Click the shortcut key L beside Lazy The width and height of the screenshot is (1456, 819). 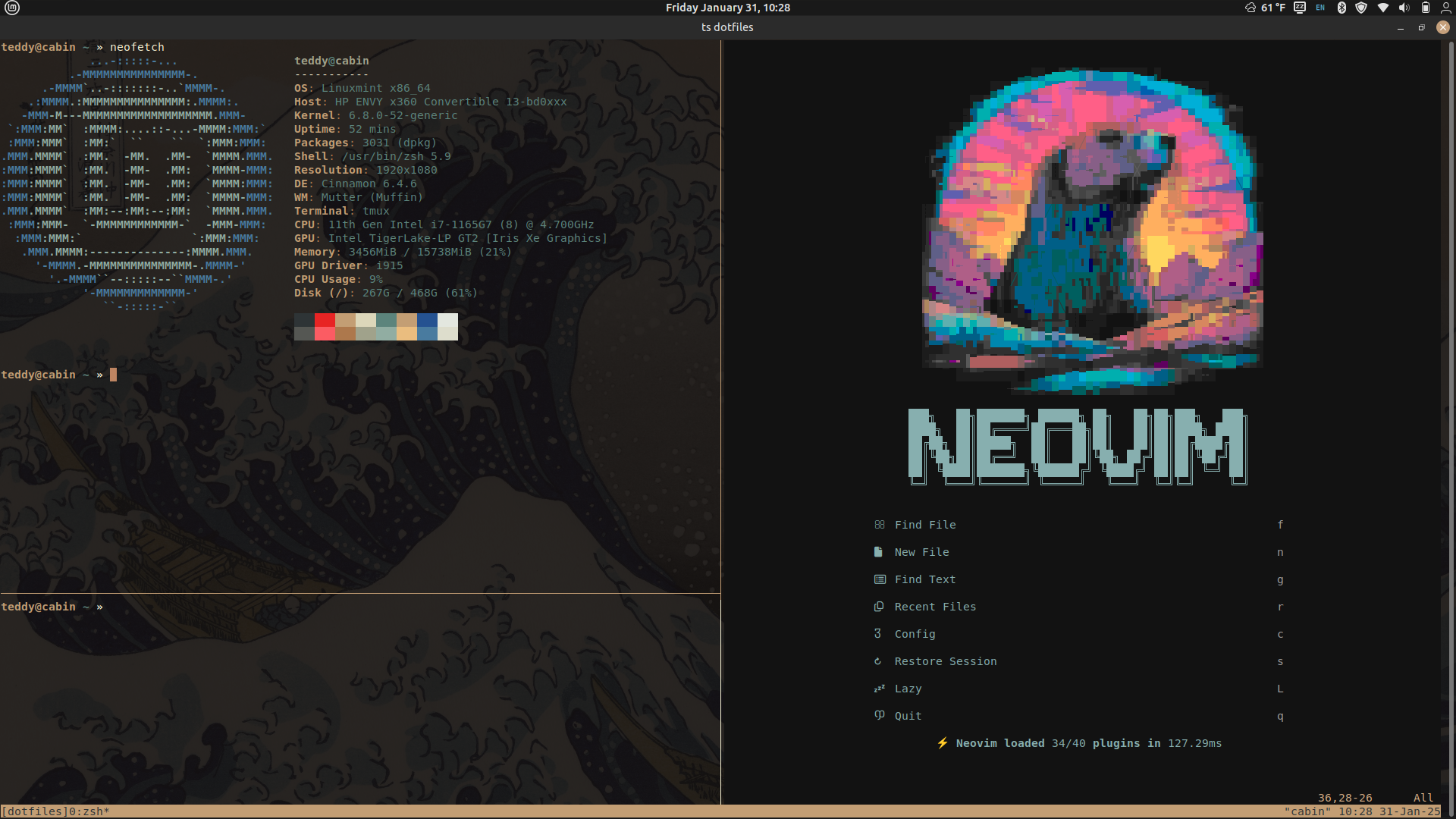pos(1280,689)
